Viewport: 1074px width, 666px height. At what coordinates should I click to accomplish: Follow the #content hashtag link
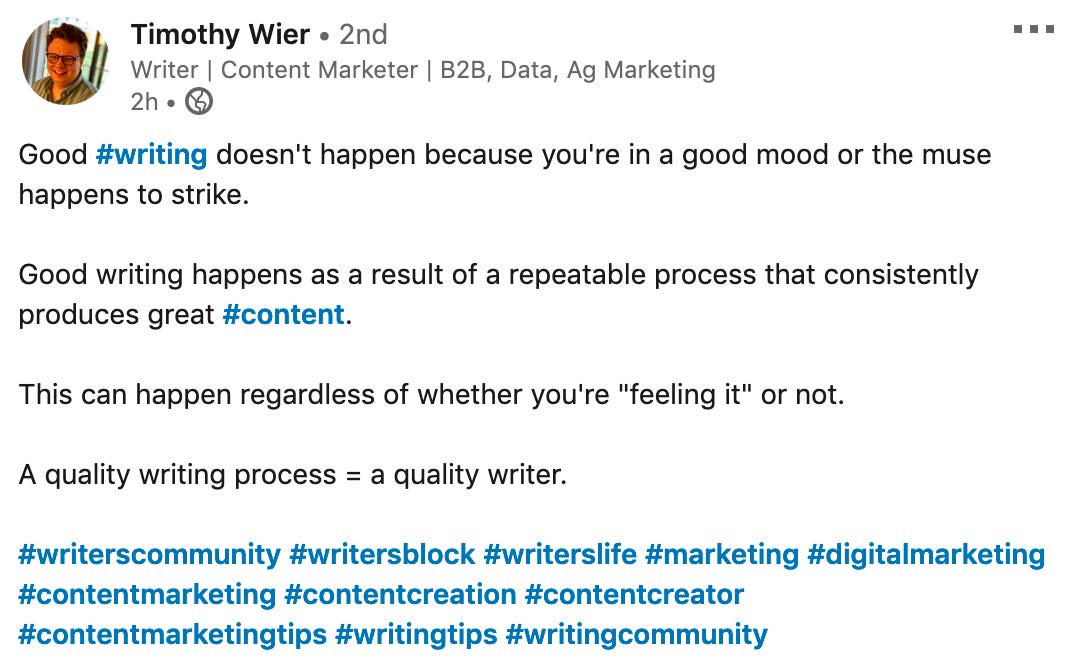284,314
